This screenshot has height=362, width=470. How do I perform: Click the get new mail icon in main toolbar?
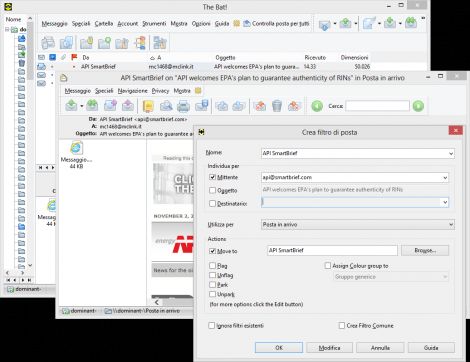point(325,24)
